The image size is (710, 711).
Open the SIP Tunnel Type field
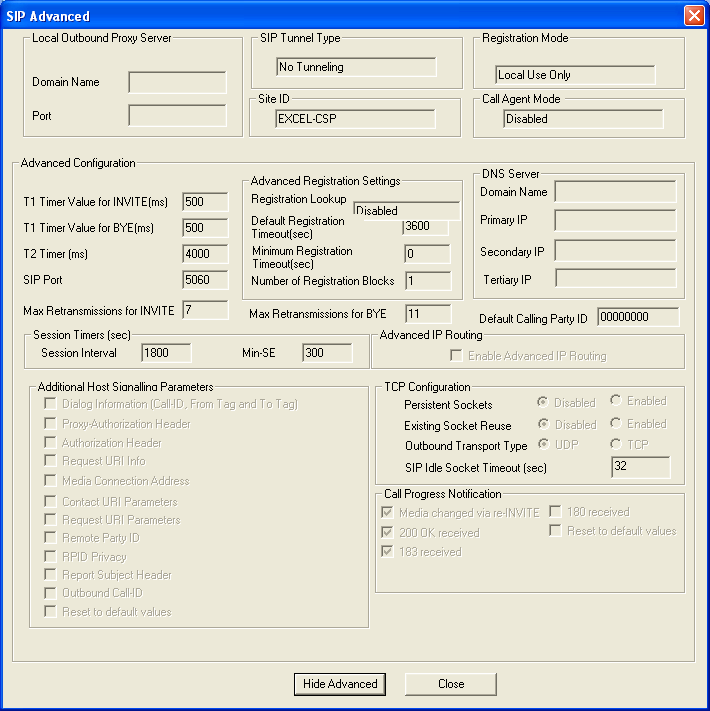[x=356, y=68]
